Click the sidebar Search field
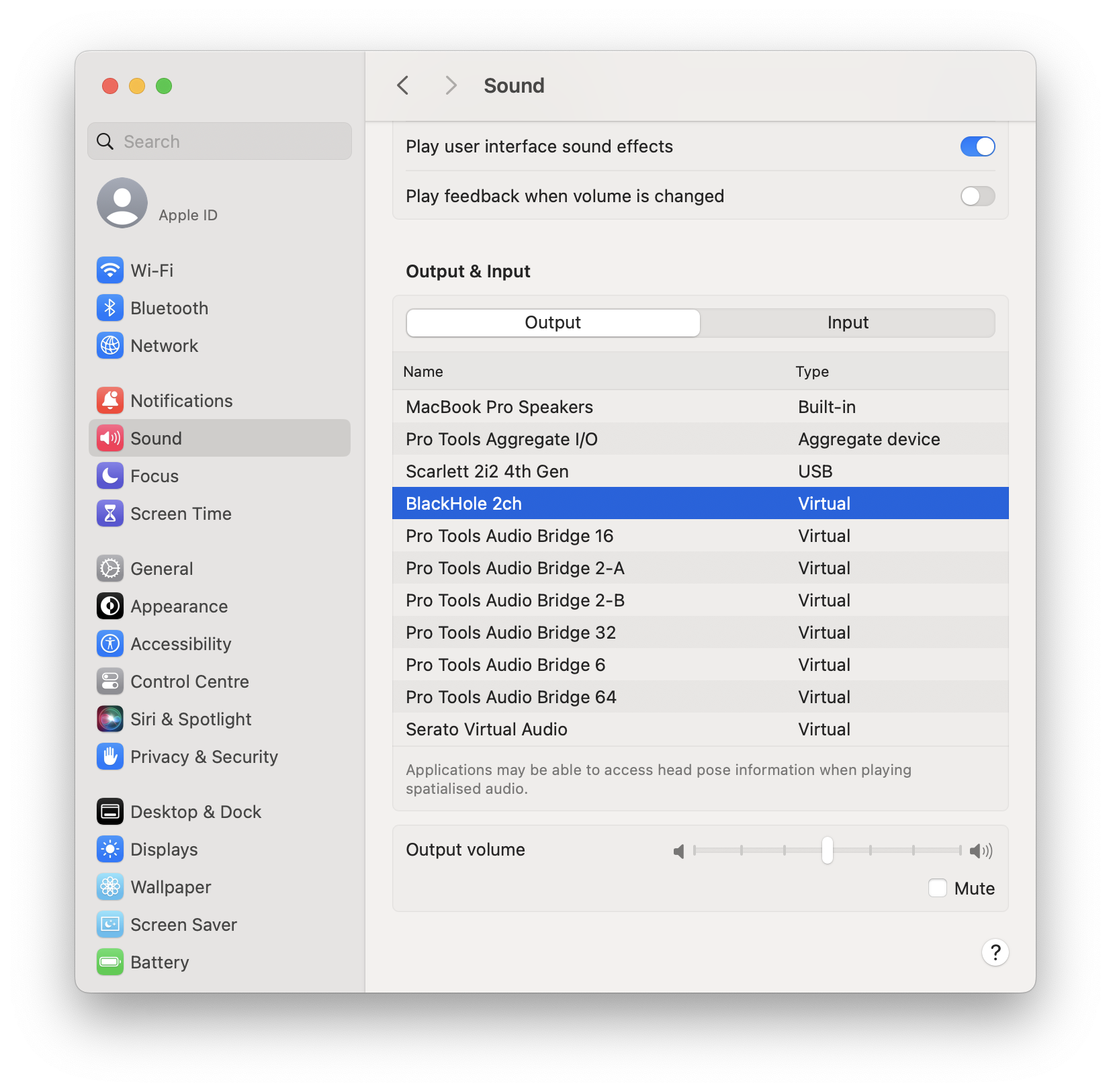This screenshot has width=1111, height=1092. tap(220, 141)
